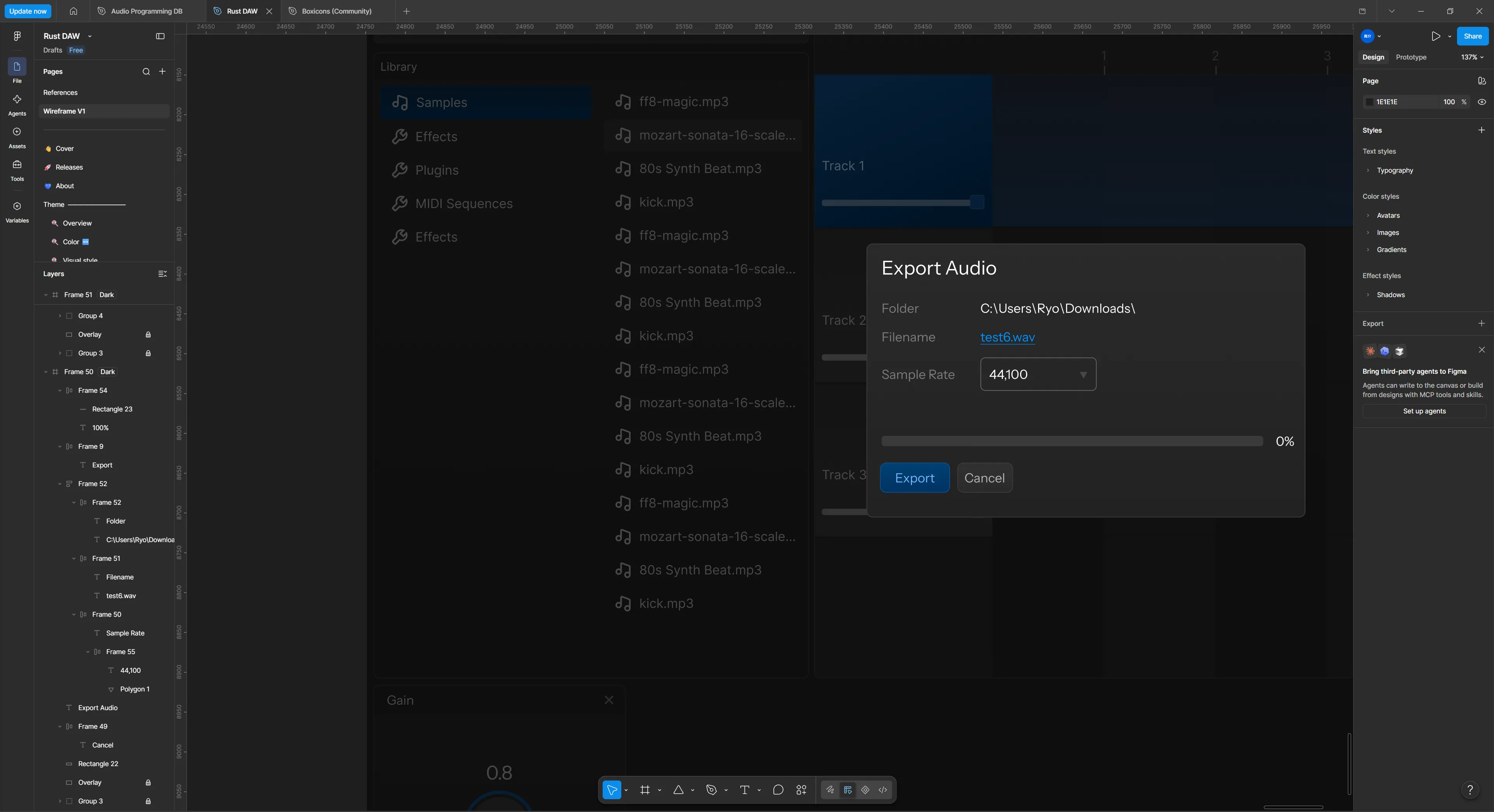Select the Move tool in bottom toolbar
Image resolution: width=1494 pixels, height=812 pixels.
point(612,789)
